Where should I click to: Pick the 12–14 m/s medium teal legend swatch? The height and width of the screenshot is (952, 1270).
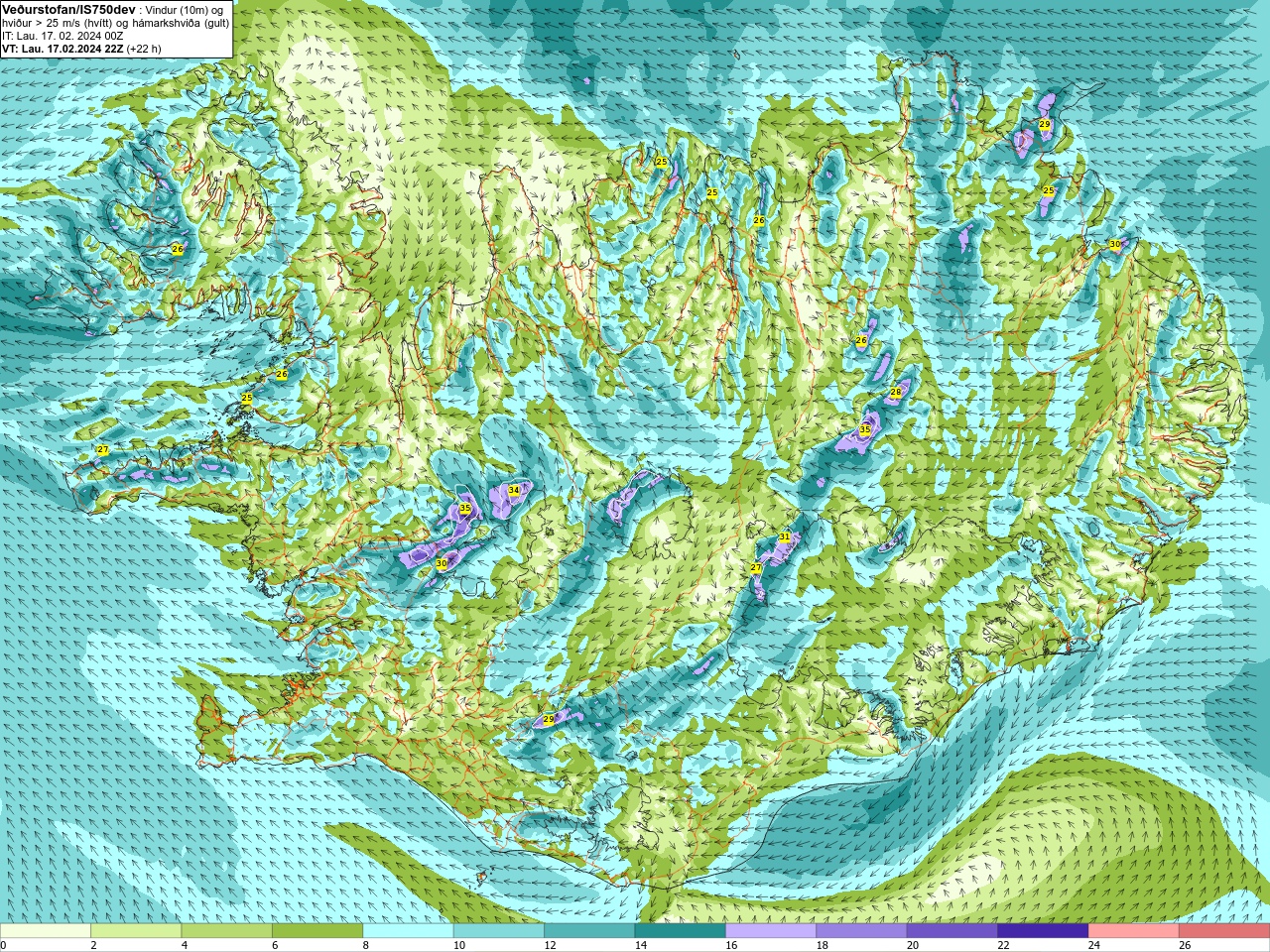tap(590, 931)
